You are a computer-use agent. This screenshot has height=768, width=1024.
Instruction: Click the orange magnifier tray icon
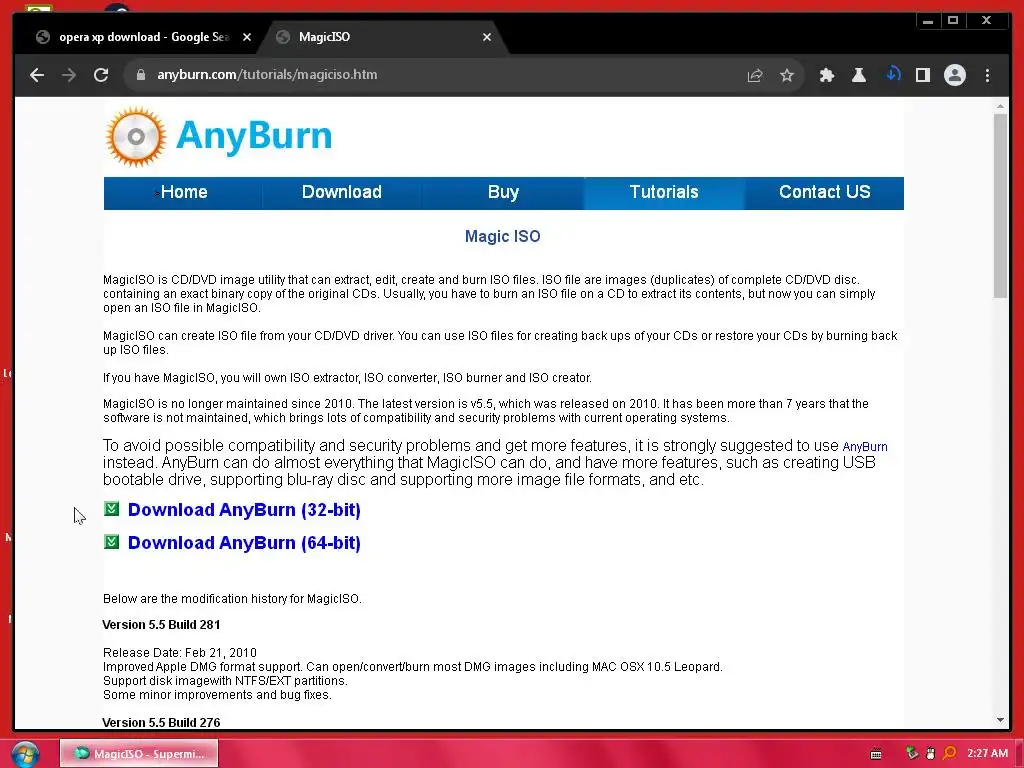[950, 754]
